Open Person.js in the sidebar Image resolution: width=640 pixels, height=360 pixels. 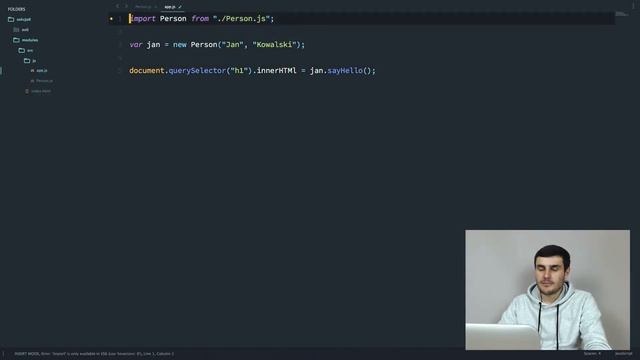click(44, 81)
